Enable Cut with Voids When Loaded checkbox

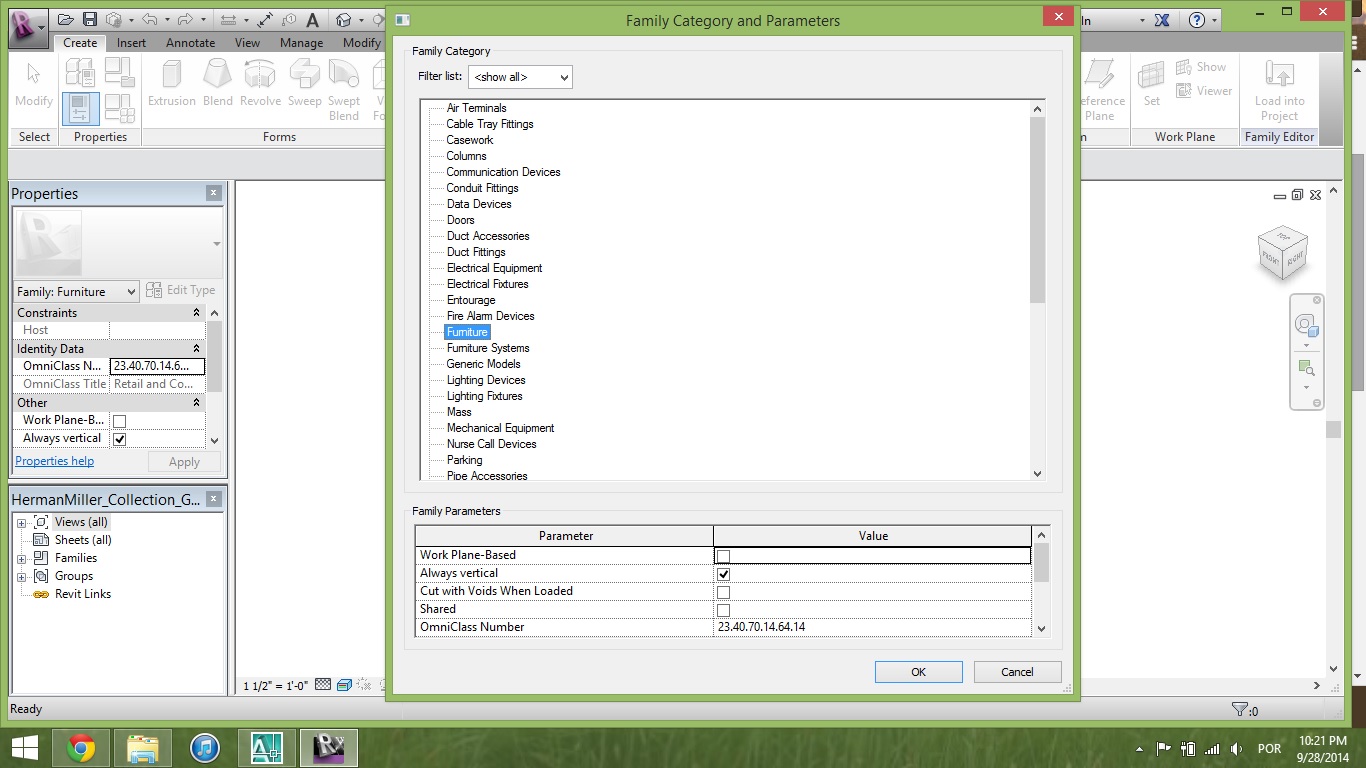(723, 592)
